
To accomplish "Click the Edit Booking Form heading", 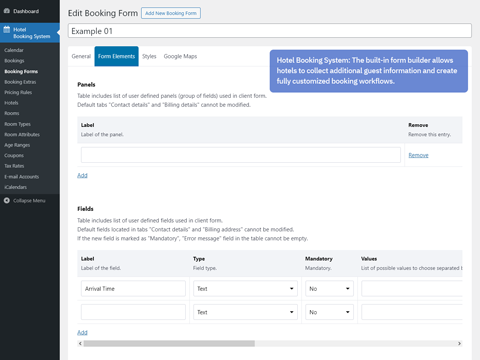I will coord(103,13).
